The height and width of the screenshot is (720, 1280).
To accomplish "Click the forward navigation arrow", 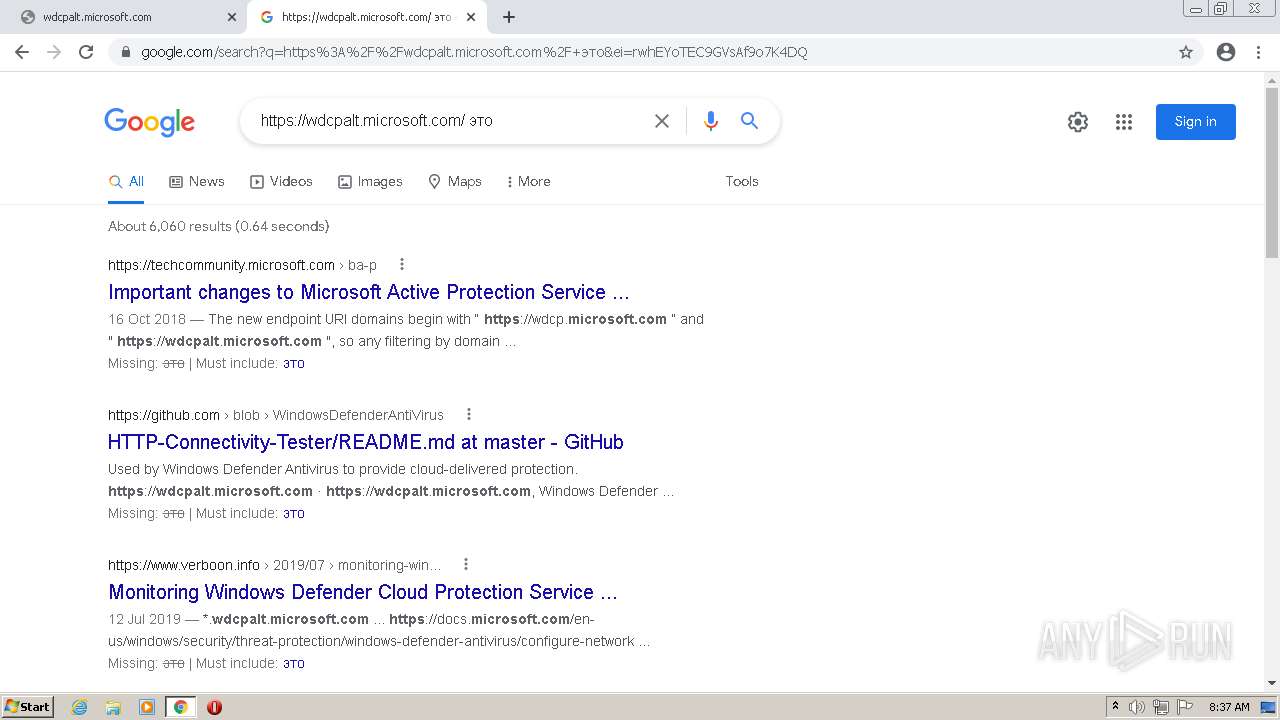I will tap(54, 52).
